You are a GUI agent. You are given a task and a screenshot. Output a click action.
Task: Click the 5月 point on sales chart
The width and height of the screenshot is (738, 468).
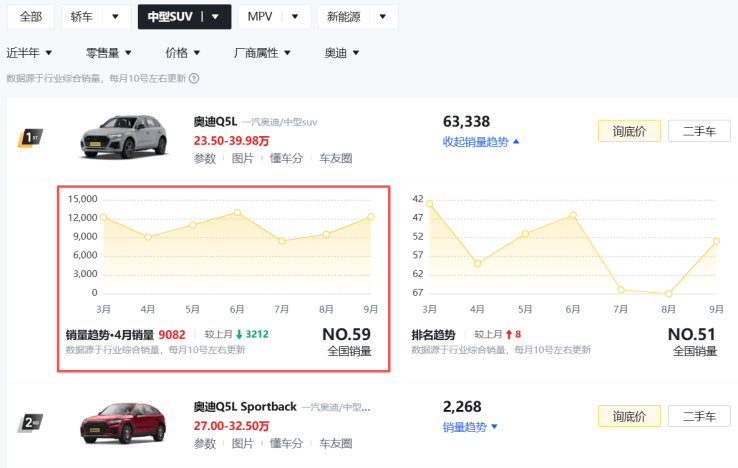(x=193, y=225)
